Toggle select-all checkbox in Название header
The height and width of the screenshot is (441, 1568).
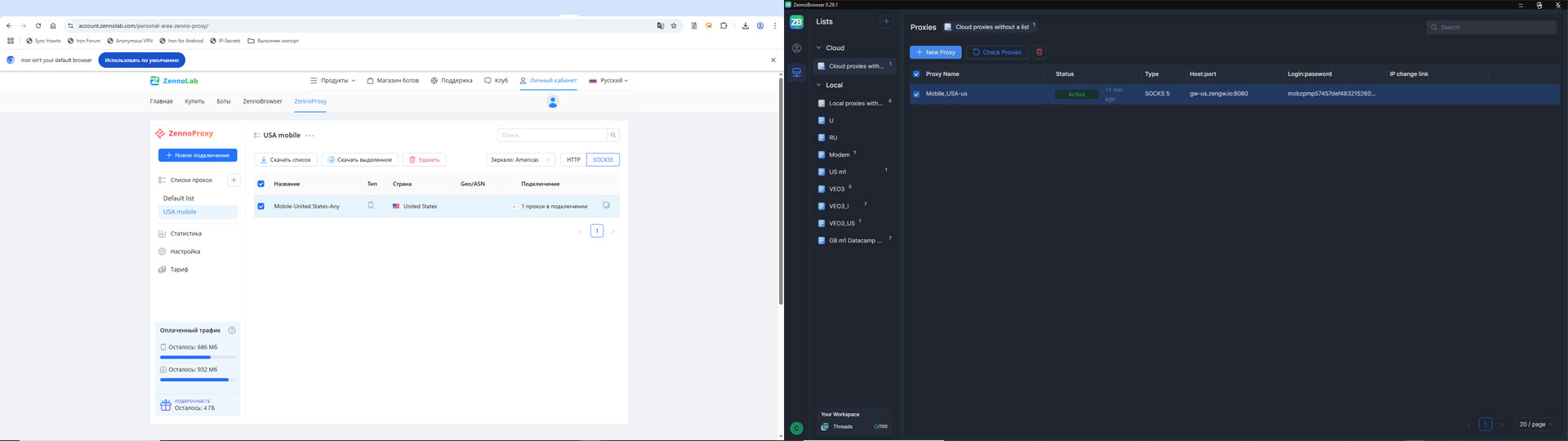tap(261, 184)
